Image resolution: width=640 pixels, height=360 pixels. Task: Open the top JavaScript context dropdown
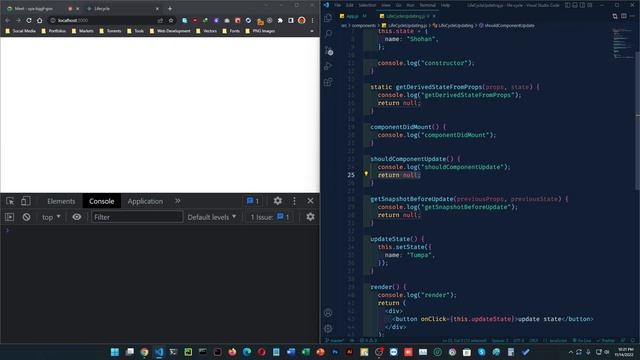[51, 217]
